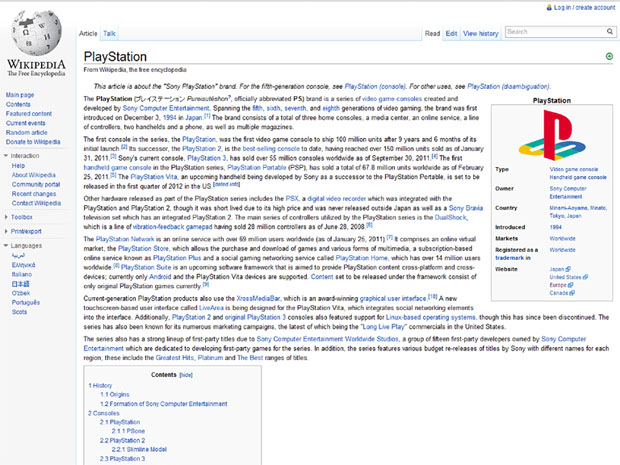
Task: Open Community portal link
Action: [x=36, y=184]
